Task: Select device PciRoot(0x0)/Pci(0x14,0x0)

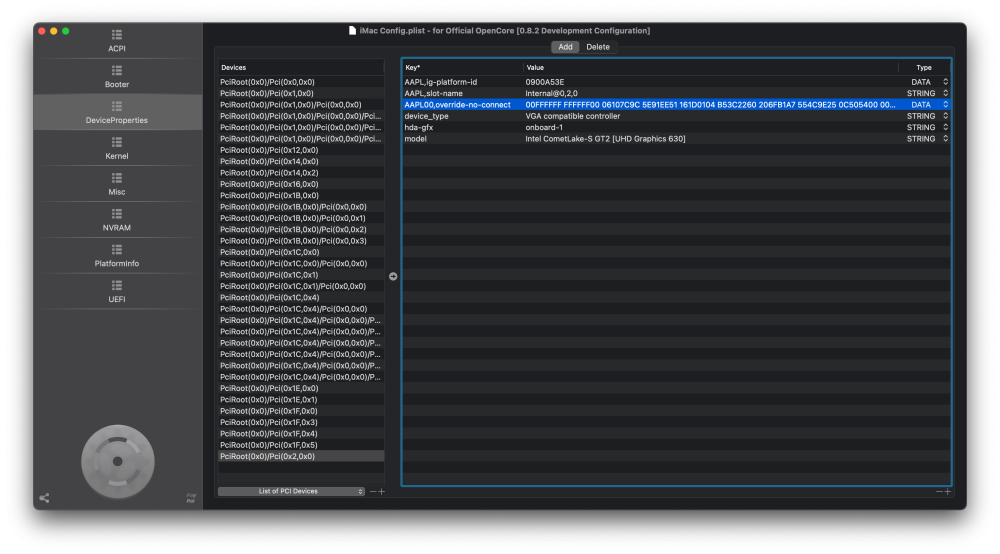Action: click(x=300, y=161)
